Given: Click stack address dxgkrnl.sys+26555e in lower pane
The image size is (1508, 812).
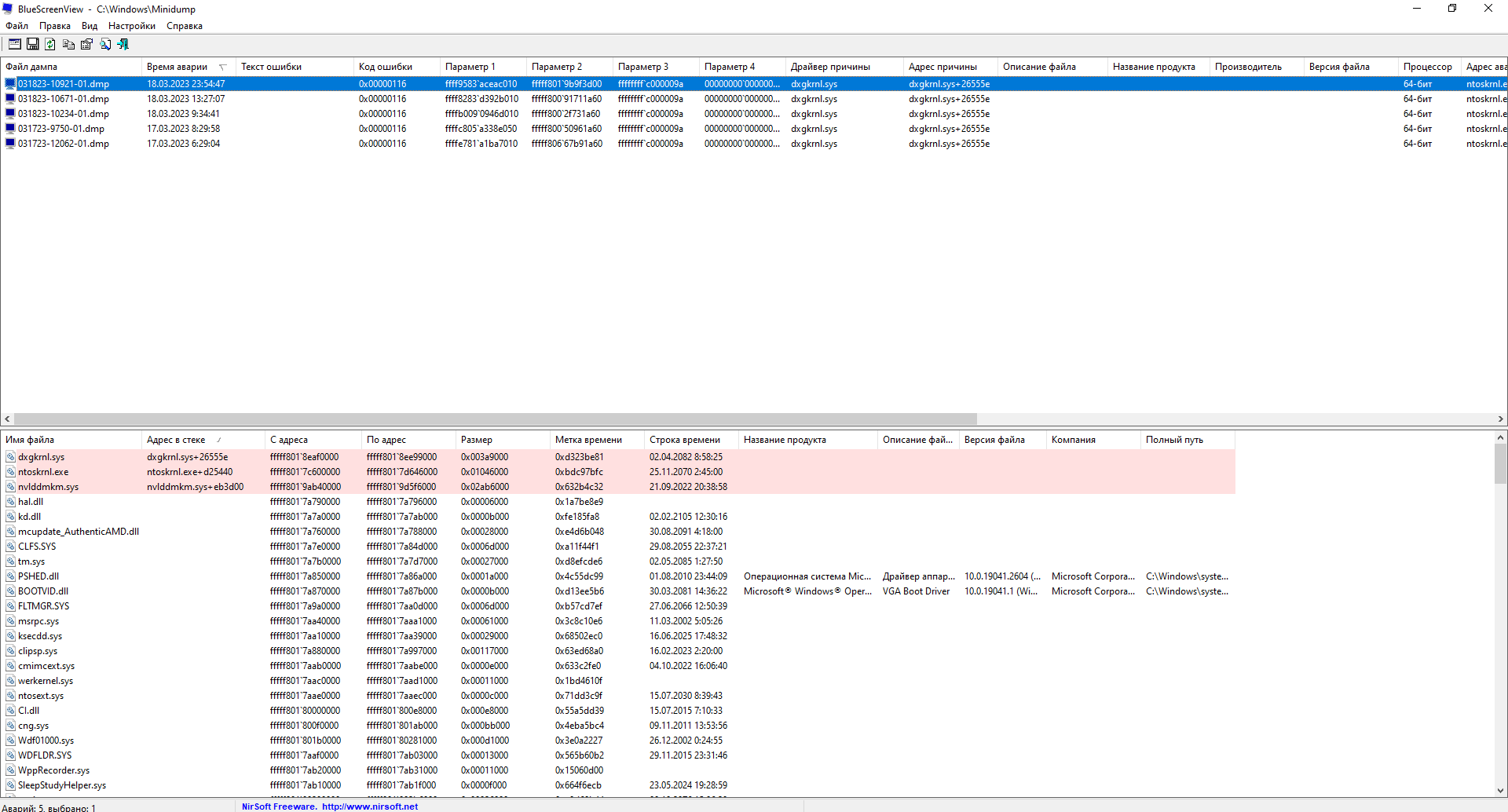Looking at the screenshot, I should (187, 457).
